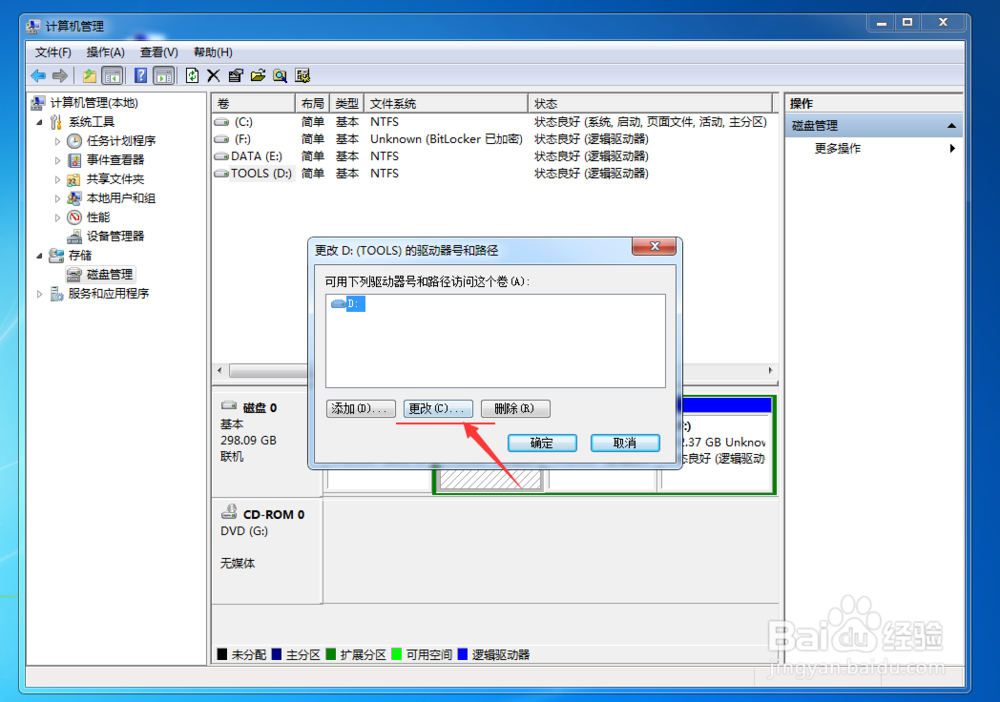Select Task Scheduler (任务计划程序) in tree

121,141
